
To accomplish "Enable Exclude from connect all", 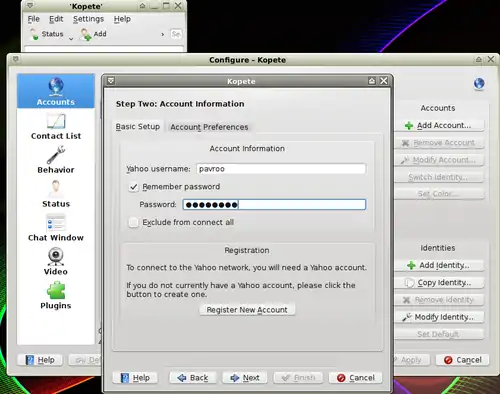I will (x=134, y=222).
